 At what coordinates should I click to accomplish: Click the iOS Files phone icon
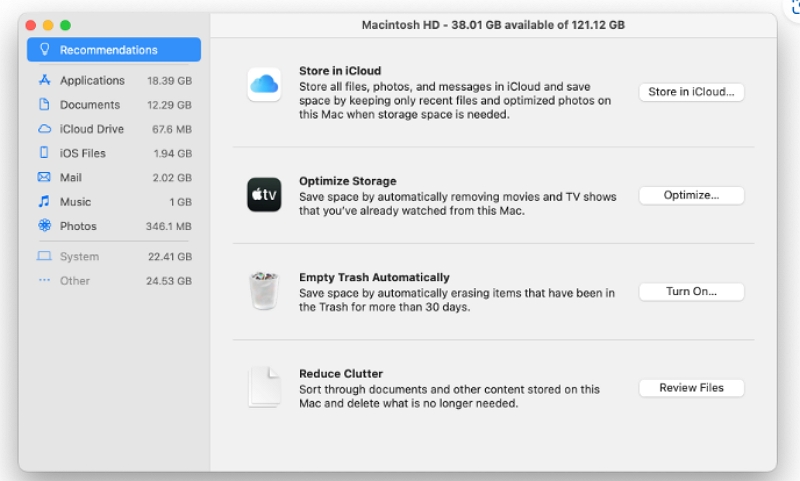pos(44,153)
